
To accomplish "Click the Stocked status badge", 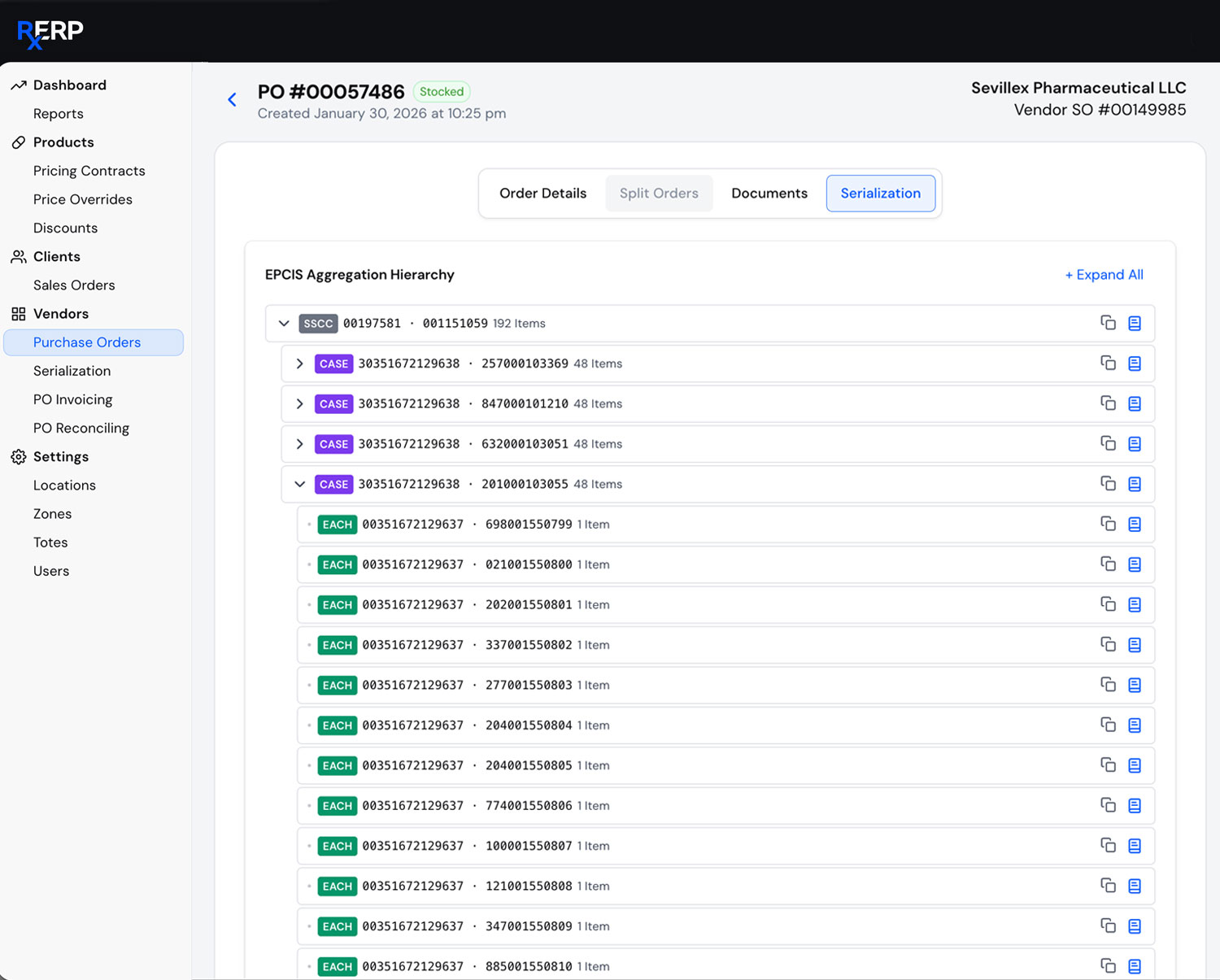I will (x=442, y=91).
